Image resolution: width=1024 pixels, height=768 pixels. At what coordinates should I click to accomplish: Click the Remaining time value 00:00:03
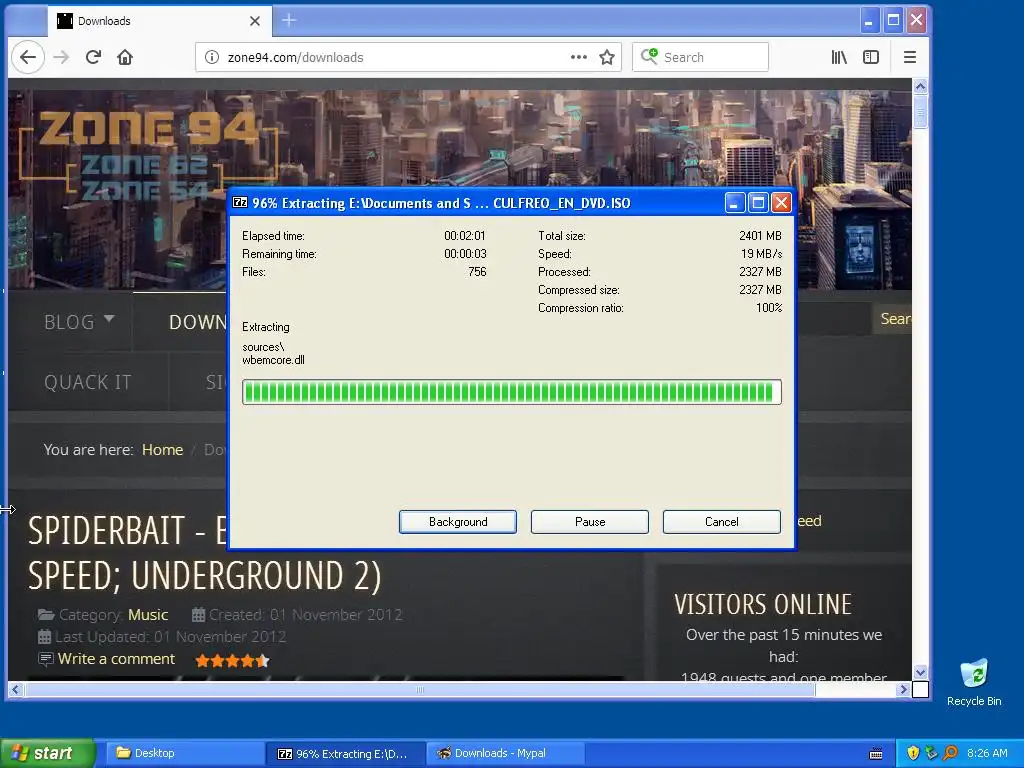click(465, 254)
